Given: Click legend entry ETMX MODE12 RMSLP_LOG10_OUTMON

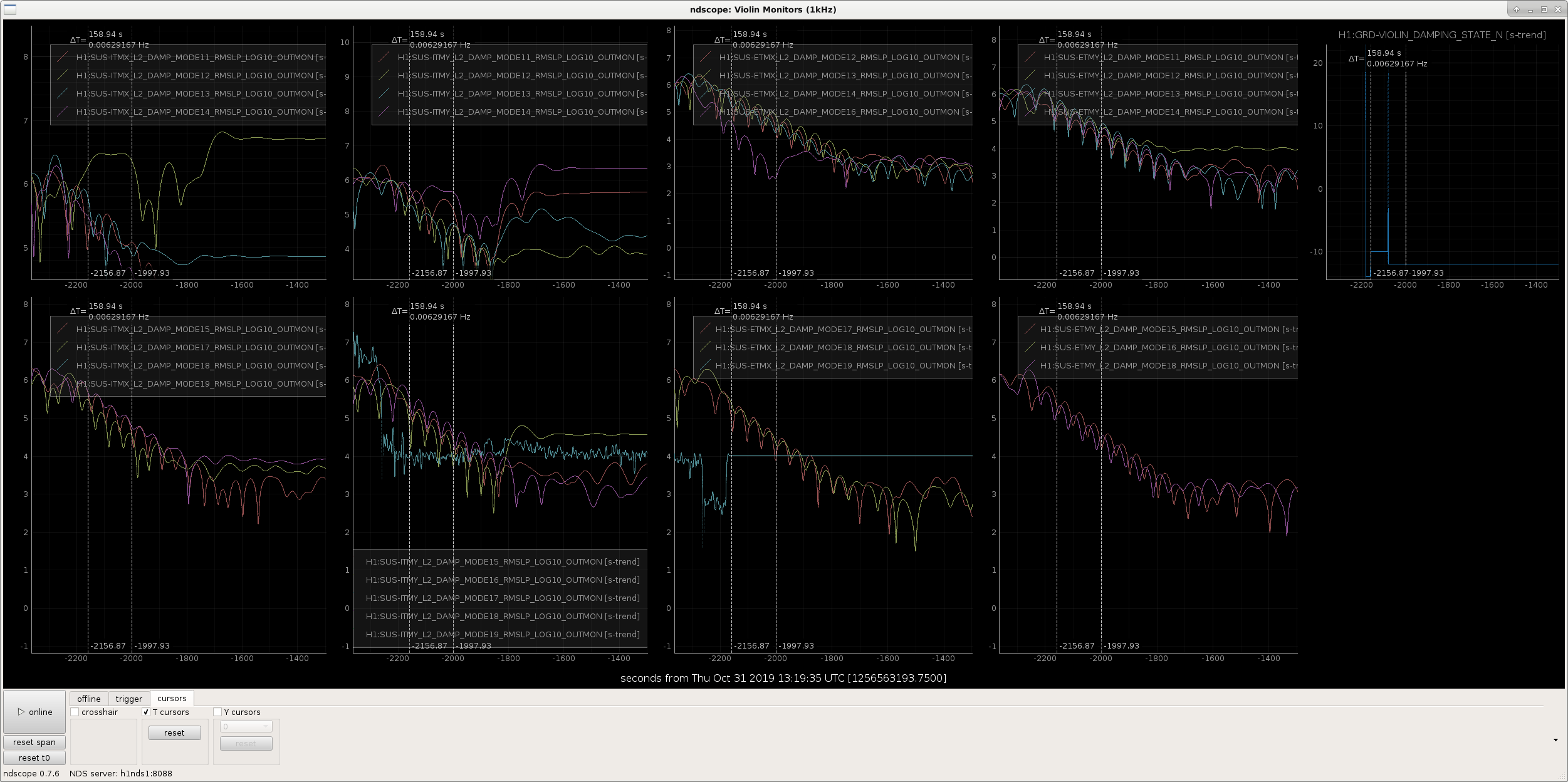Looking at the screenshot, I should (x=845, y=57).
